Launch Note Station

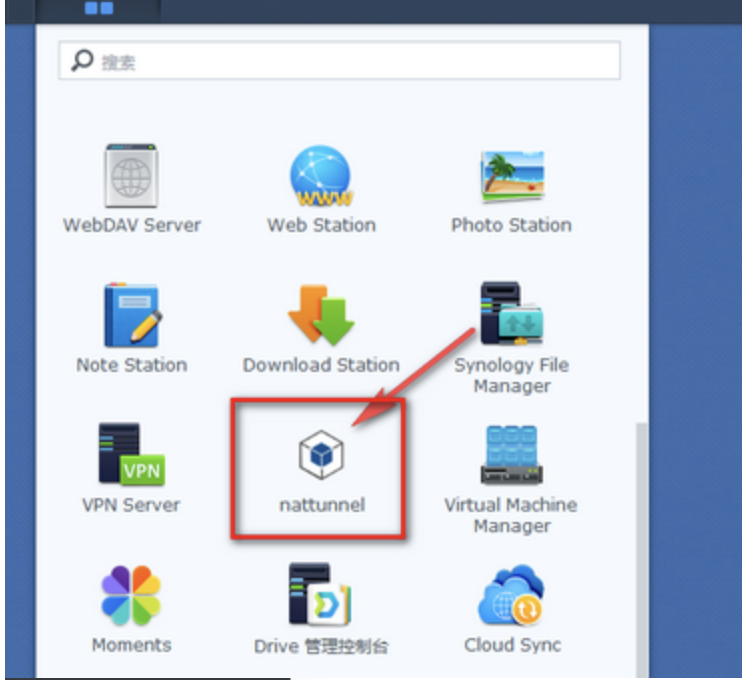(132, 315)
